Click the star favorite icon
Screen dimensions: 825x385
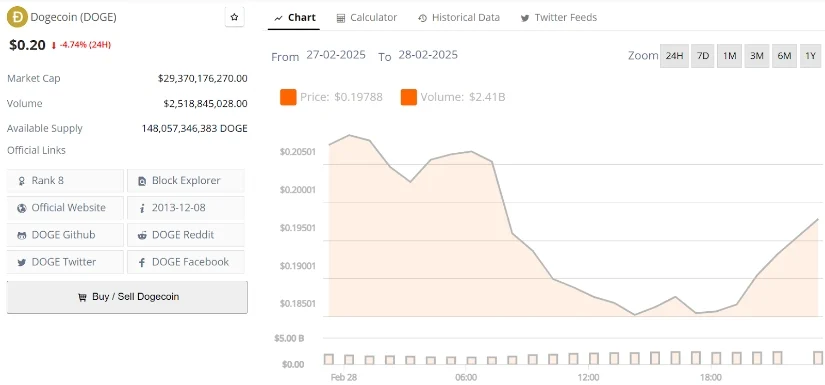[x=234, y=17]
